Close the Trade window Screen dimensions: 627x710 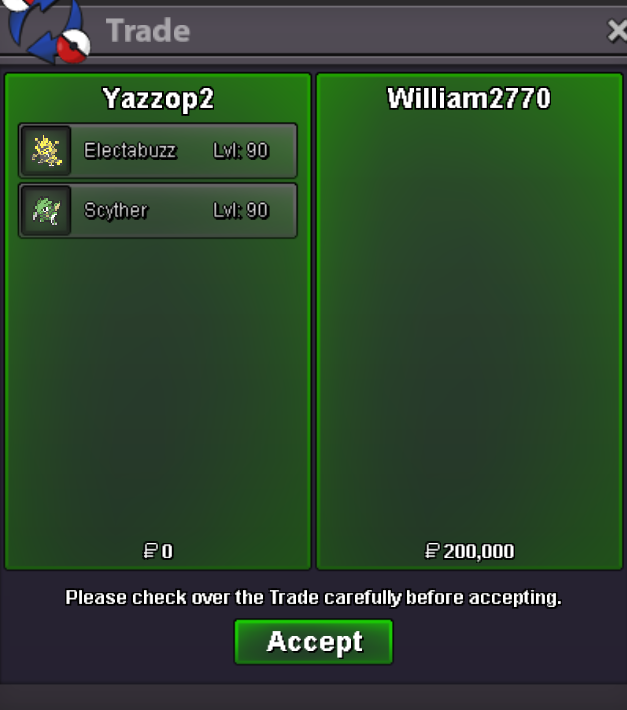[x=617, y=31]
